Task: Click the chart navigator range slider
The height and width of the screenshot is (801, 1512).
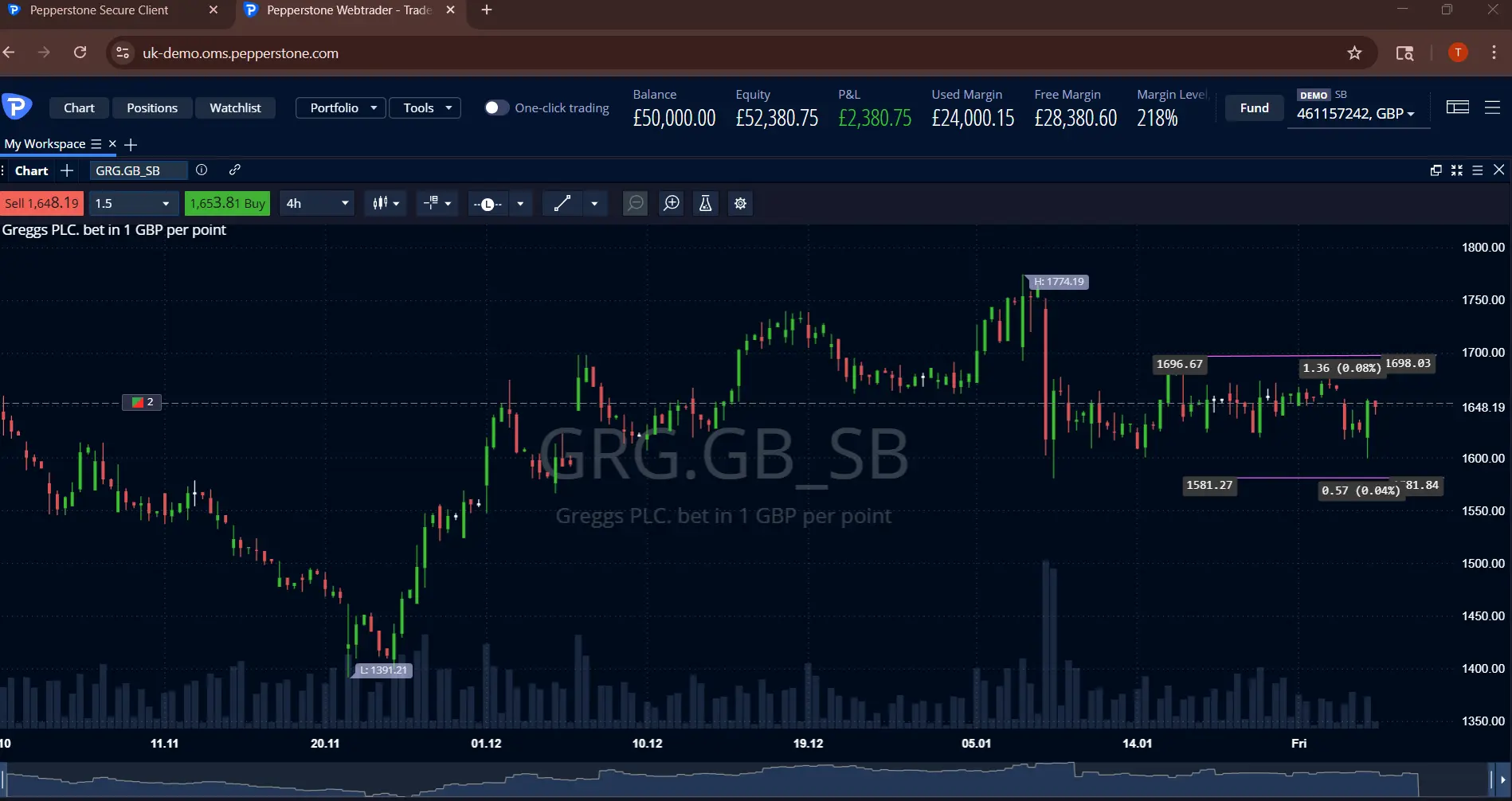Action: coord(749,780)
